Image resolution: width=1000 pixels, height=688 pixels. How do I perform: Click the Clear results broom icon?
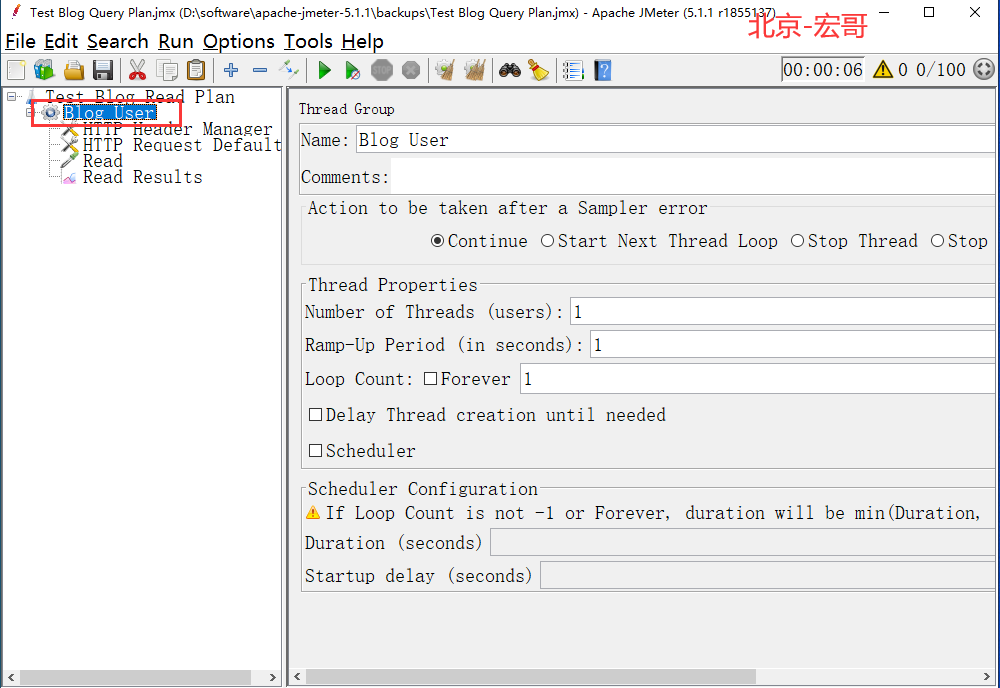445,70
